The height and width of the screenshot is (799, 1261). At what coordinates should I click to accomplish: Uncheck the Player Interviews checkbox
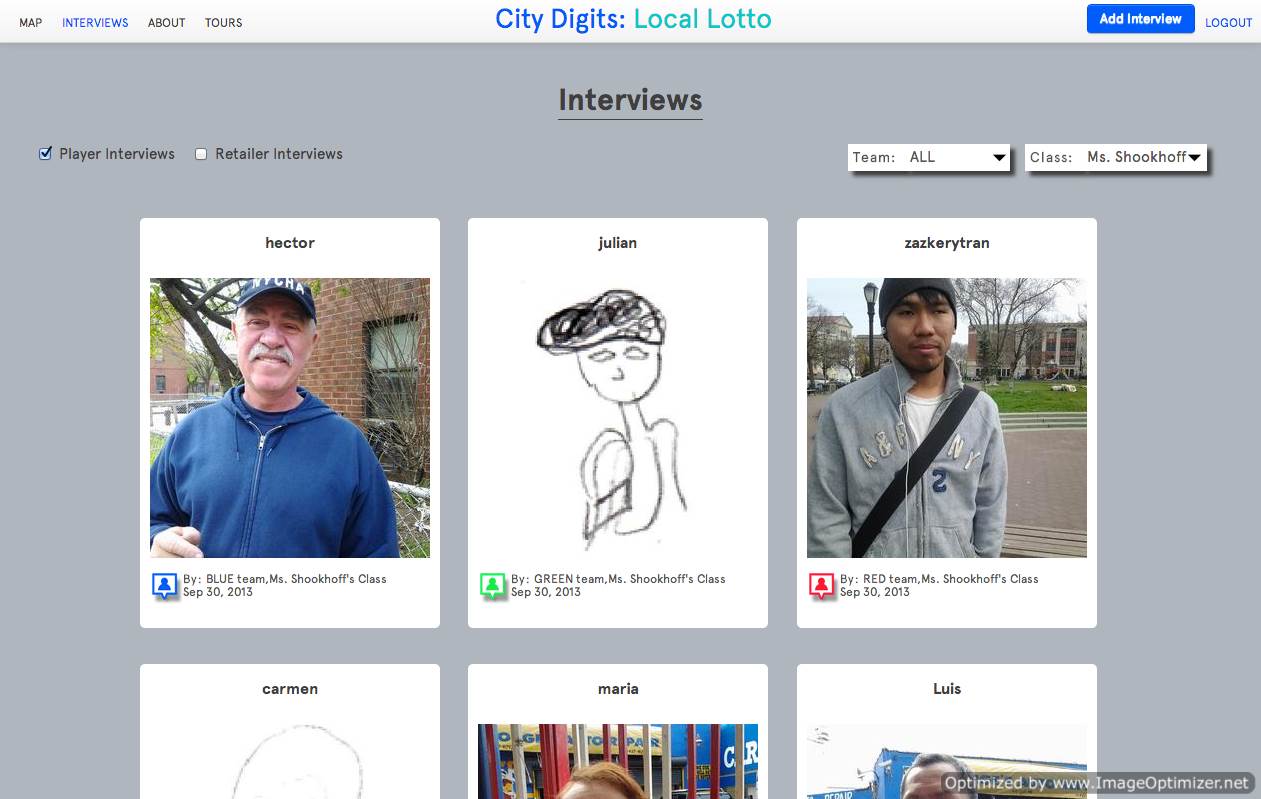click(45, 154)
